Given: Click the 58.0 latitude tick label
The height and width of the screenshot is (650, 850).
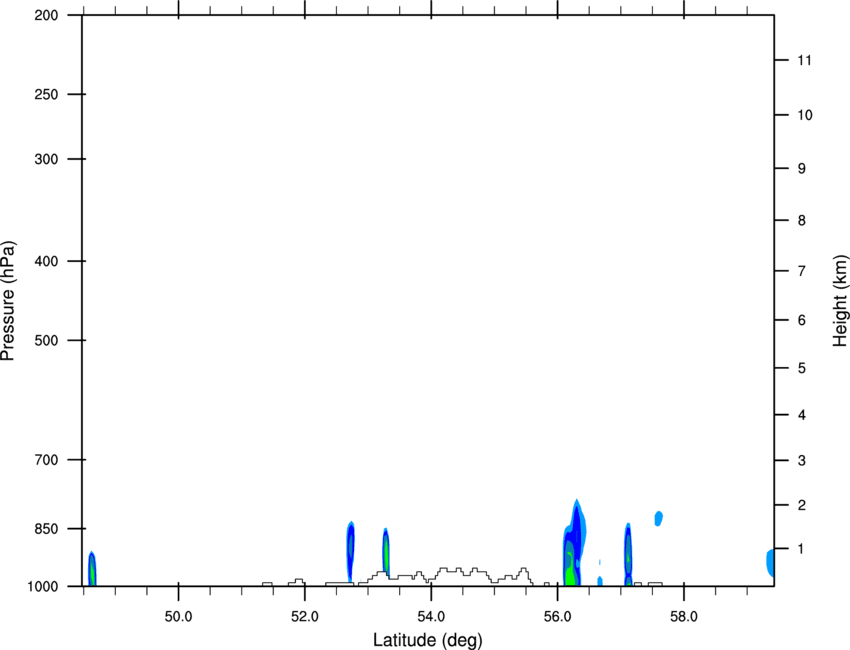Looking at the screenshot, I should (684, 617).
